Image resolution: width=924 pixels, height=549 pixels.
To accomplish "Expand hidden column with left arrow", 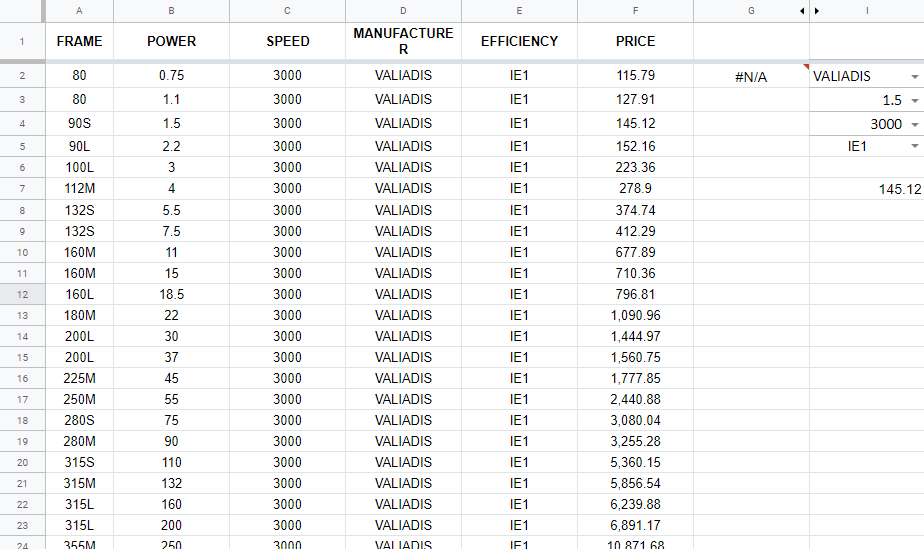I will click(x=802, y=11).
